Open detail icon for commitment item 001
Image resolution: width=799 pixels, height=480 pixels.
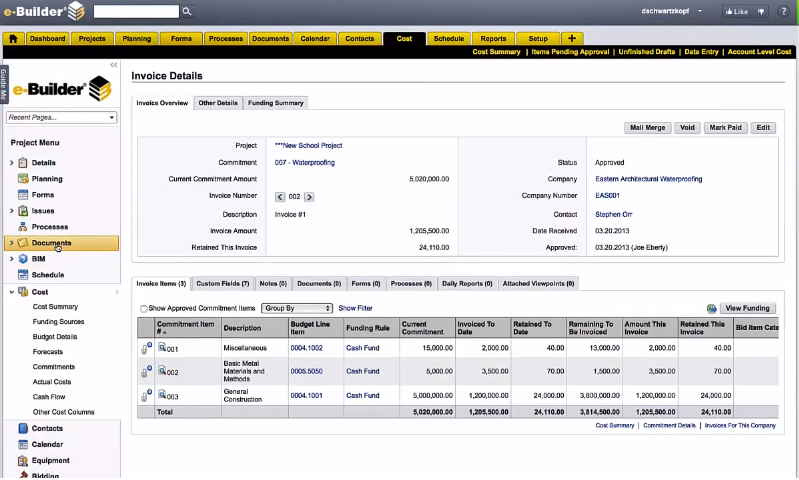162,347
